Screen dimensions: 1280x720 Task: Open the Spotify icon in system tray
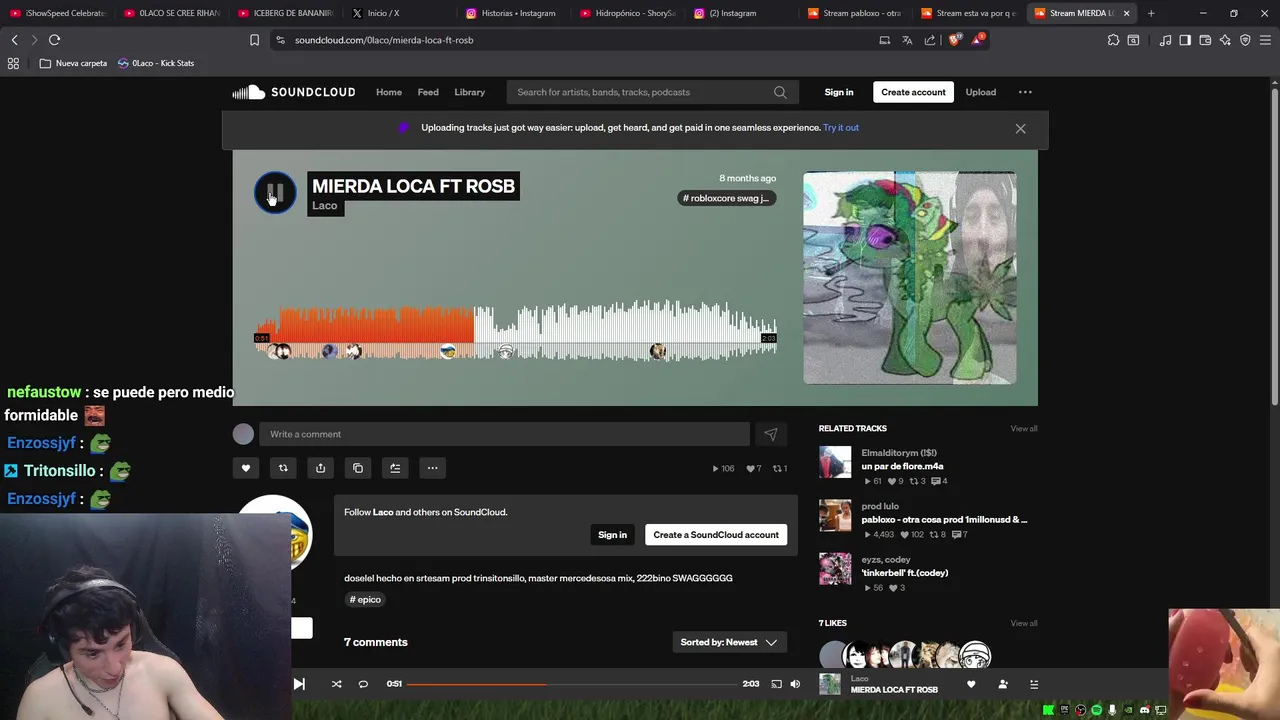pos(1096,710)
